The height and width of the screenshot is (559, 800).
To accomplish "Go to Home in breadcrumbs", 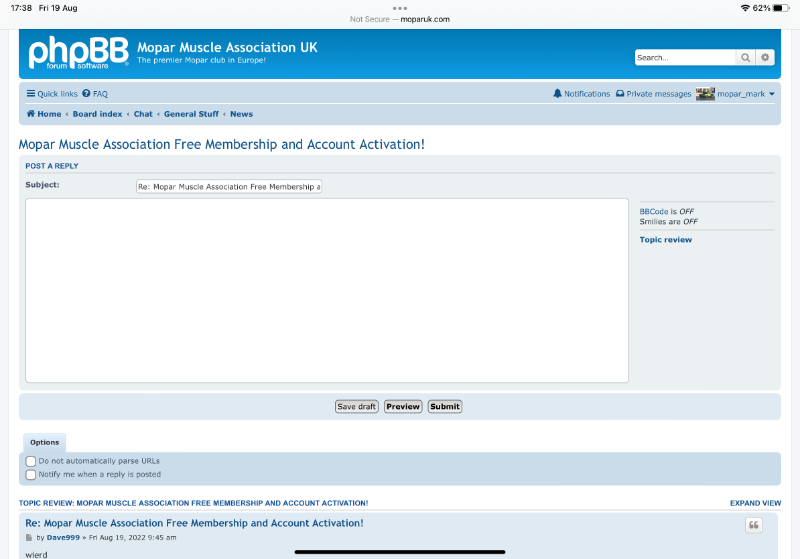I will [x=44, y=114].
